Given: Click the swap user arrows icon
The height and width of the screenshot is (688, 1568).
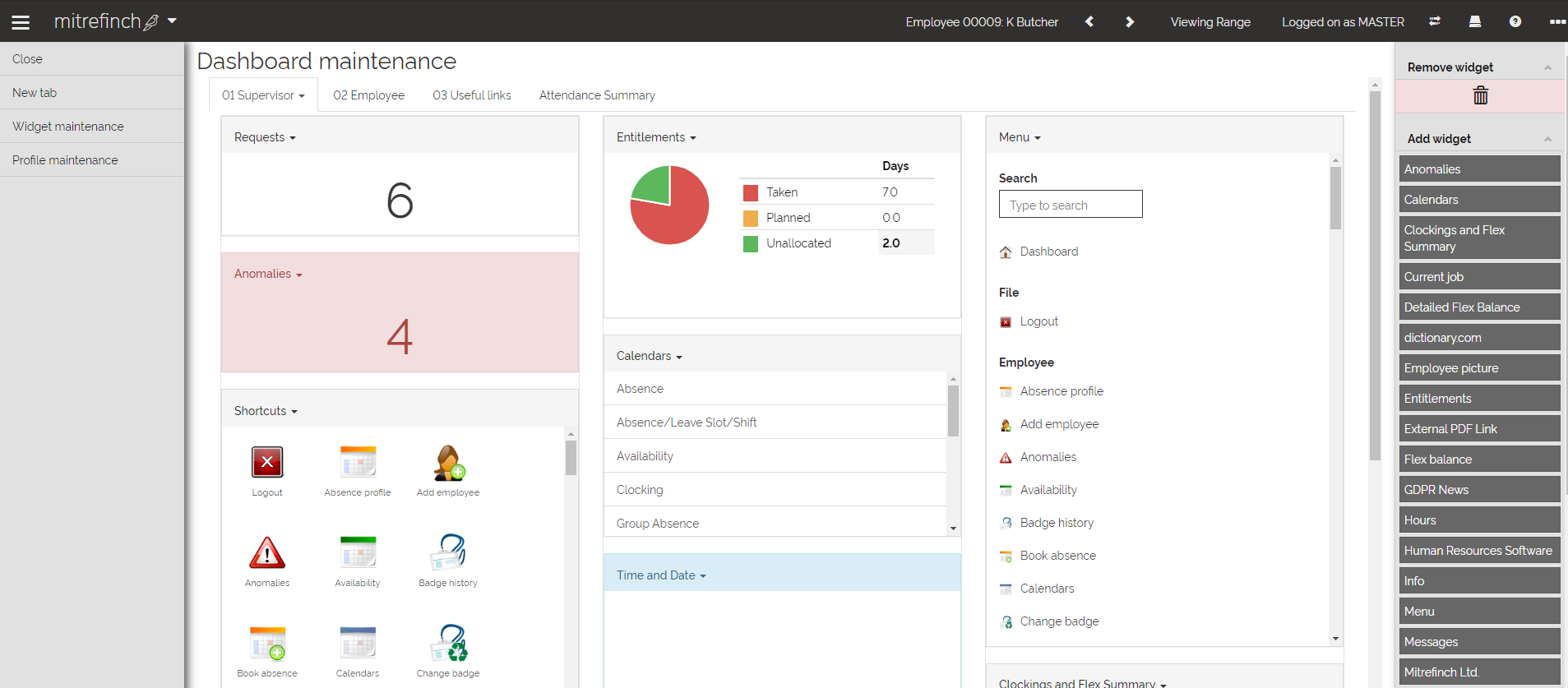Looking at the screenshot, I should [1435, 21].
